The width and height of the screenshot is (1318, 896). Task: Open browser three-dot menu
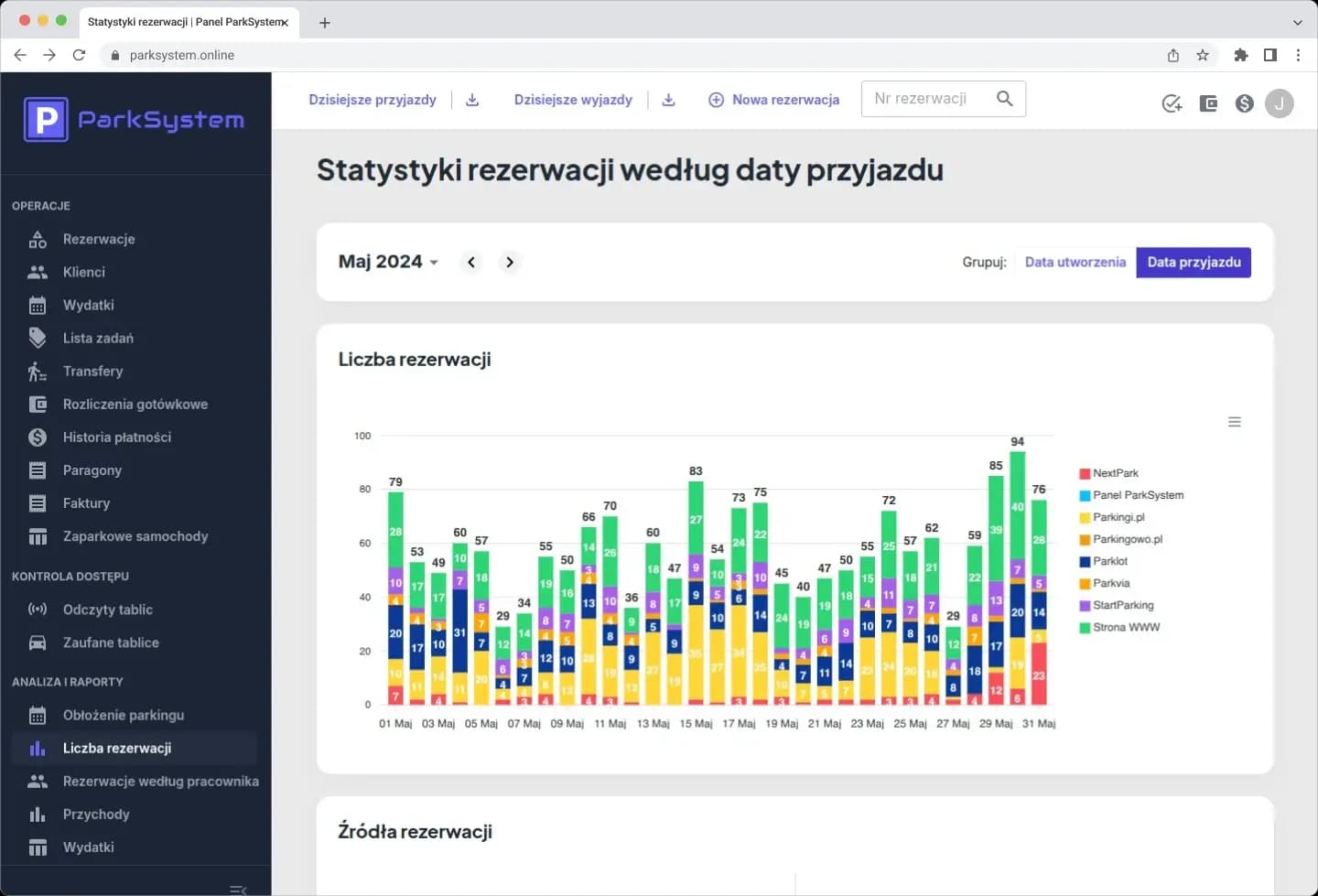tap(1298, 55)
